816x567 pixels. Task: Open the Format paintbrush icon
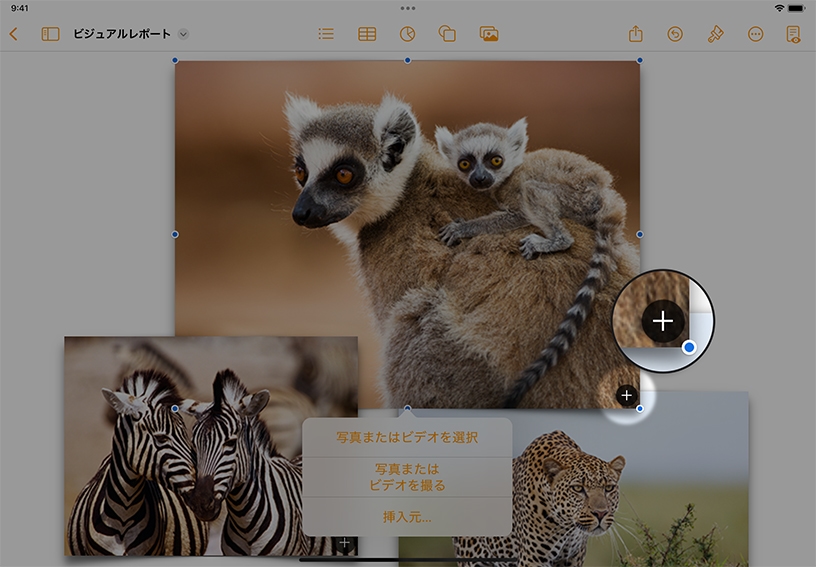[715, 34]
